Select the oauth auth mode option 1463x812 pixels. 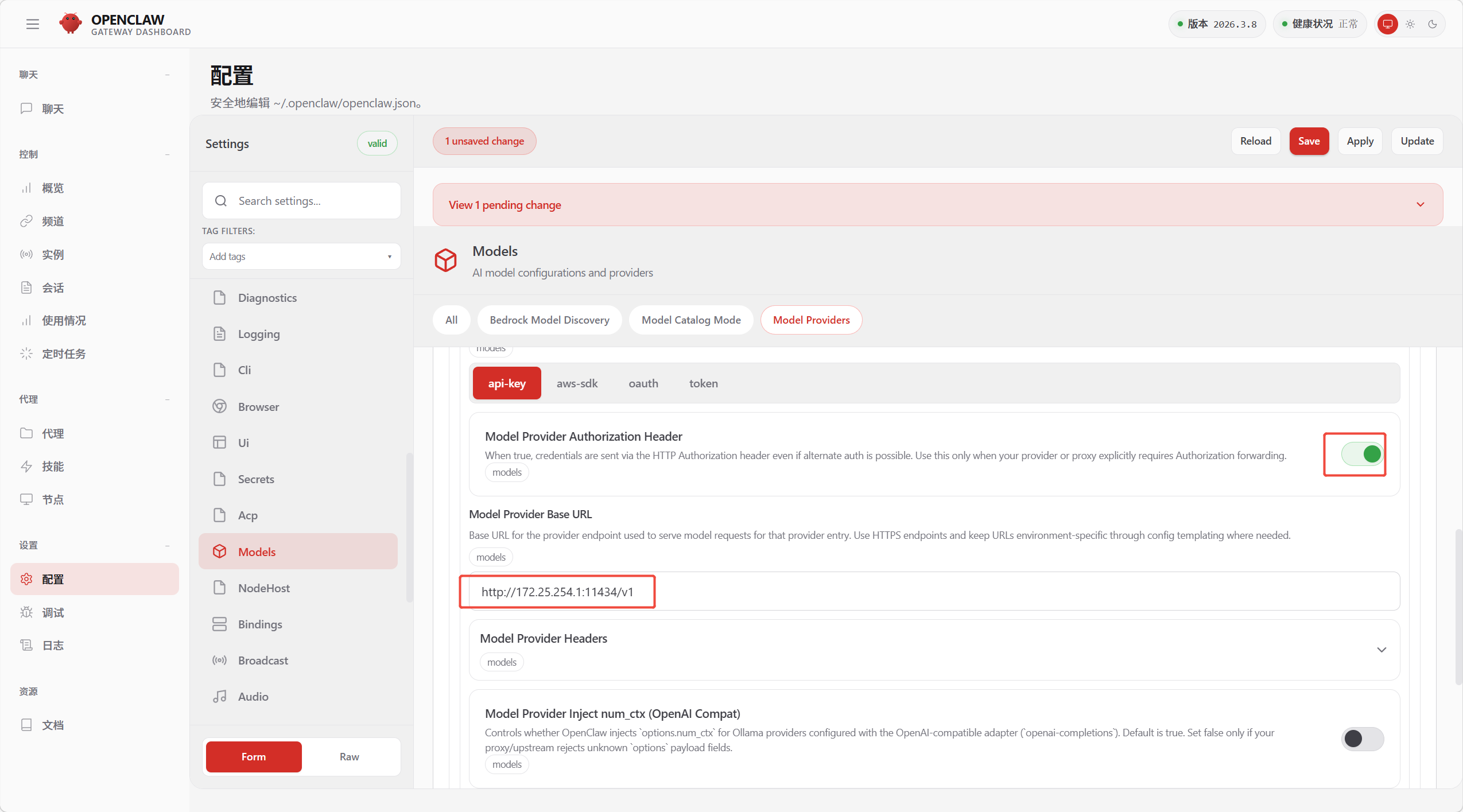click(x=643, y=383)
